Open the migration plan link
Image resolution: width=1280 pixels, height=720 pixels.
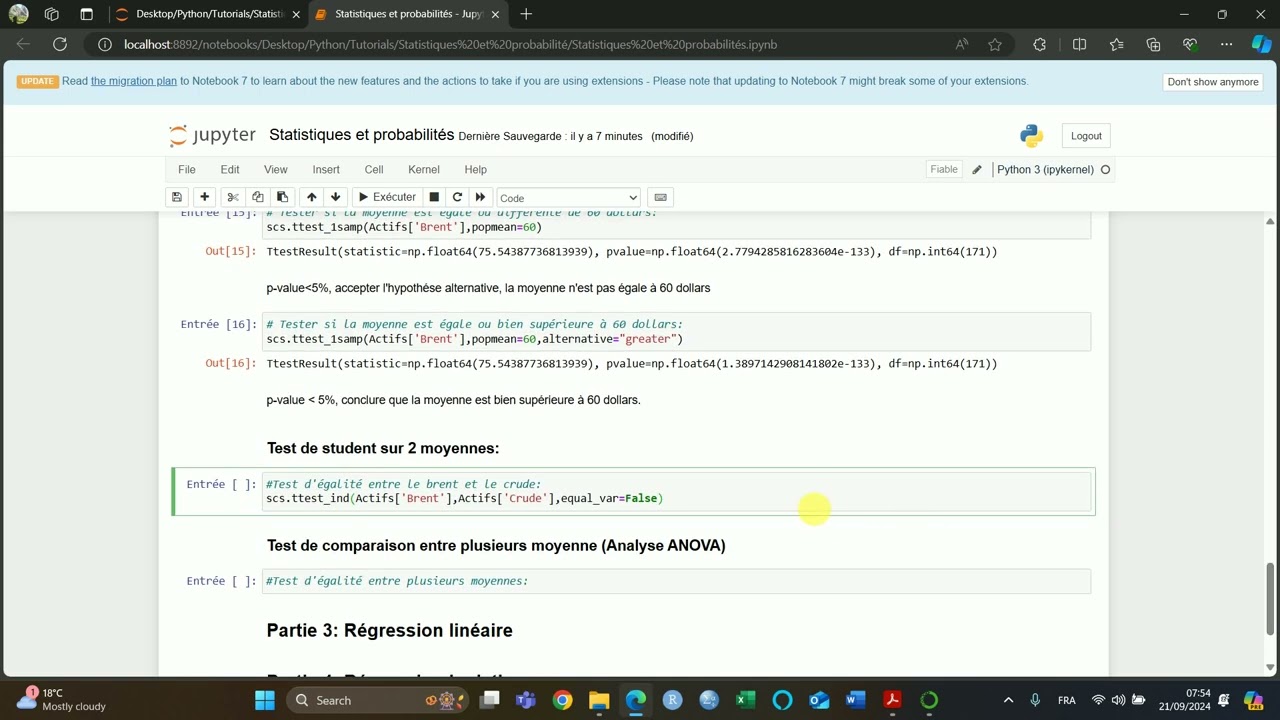[134, 81]
